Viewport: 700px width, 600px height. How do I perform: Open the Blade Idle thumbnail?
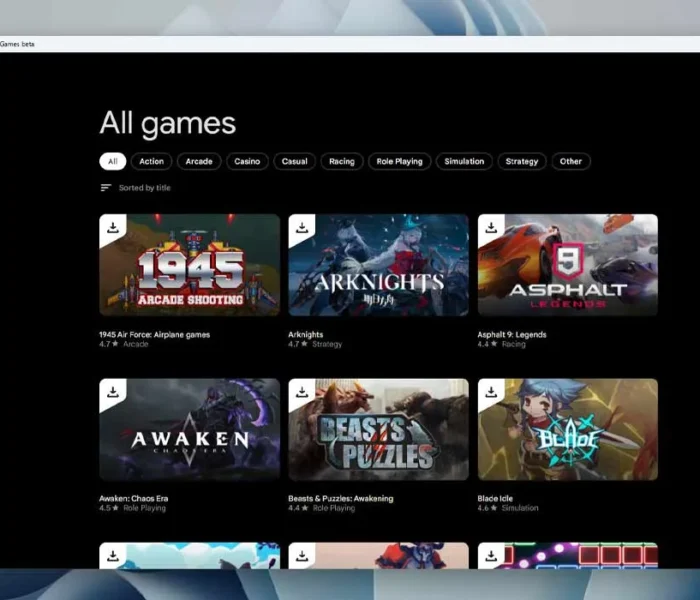(568, 429)
